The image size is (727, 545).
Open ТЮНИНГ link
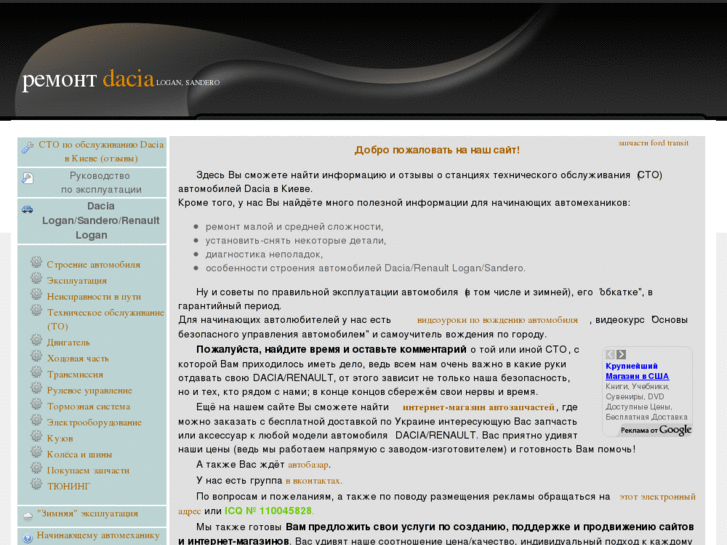pos(69,486)
